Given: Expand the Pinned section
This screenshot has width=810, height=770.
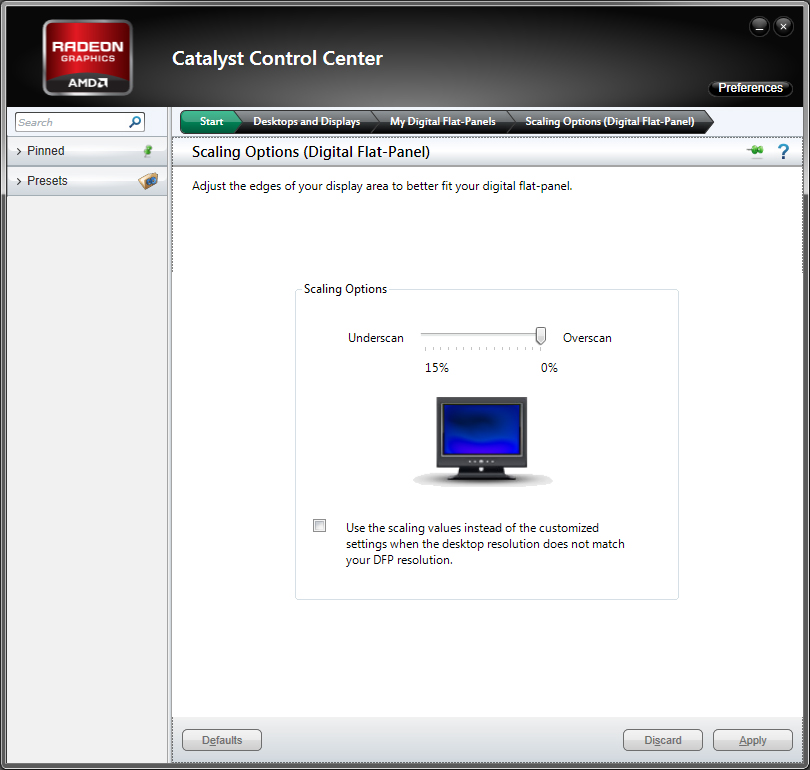Looking at the screenshot, I should coord(87,151).
